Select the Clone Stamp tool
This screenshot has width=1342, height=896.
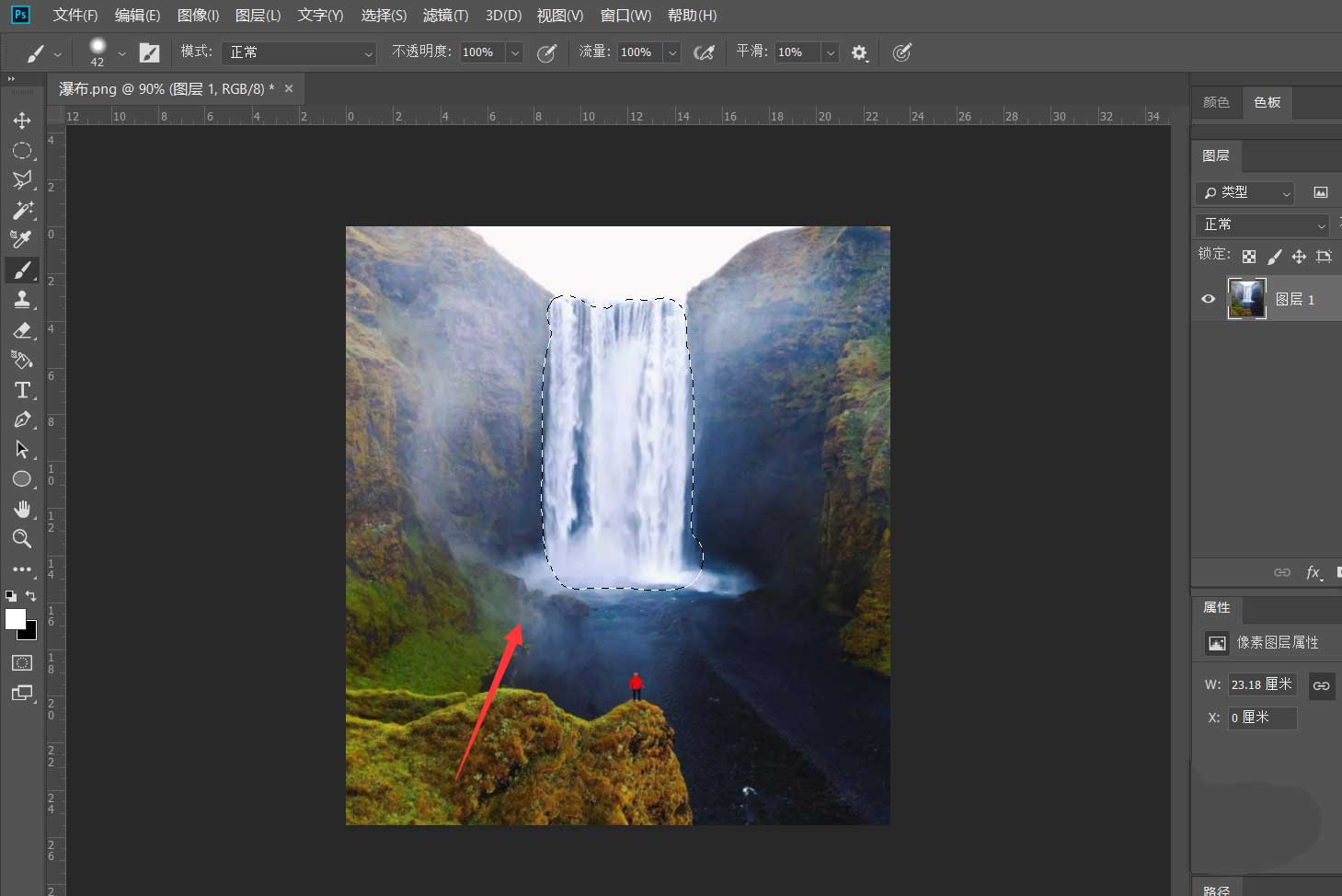[22, 299]
